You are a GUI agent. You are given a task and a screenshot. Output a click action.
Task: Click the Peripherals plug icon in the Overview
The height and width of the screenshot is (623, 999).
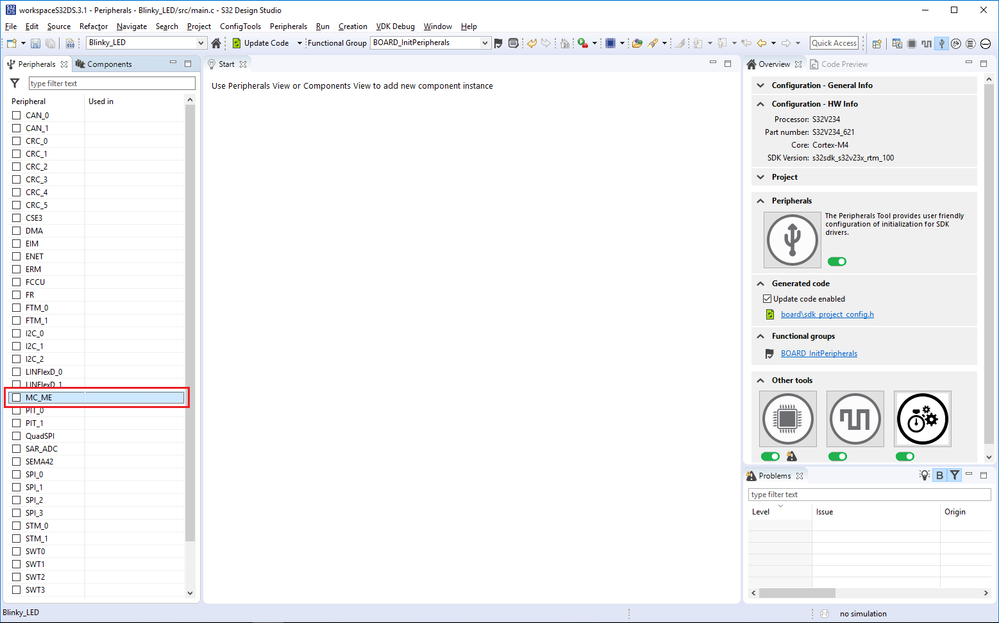791,239
